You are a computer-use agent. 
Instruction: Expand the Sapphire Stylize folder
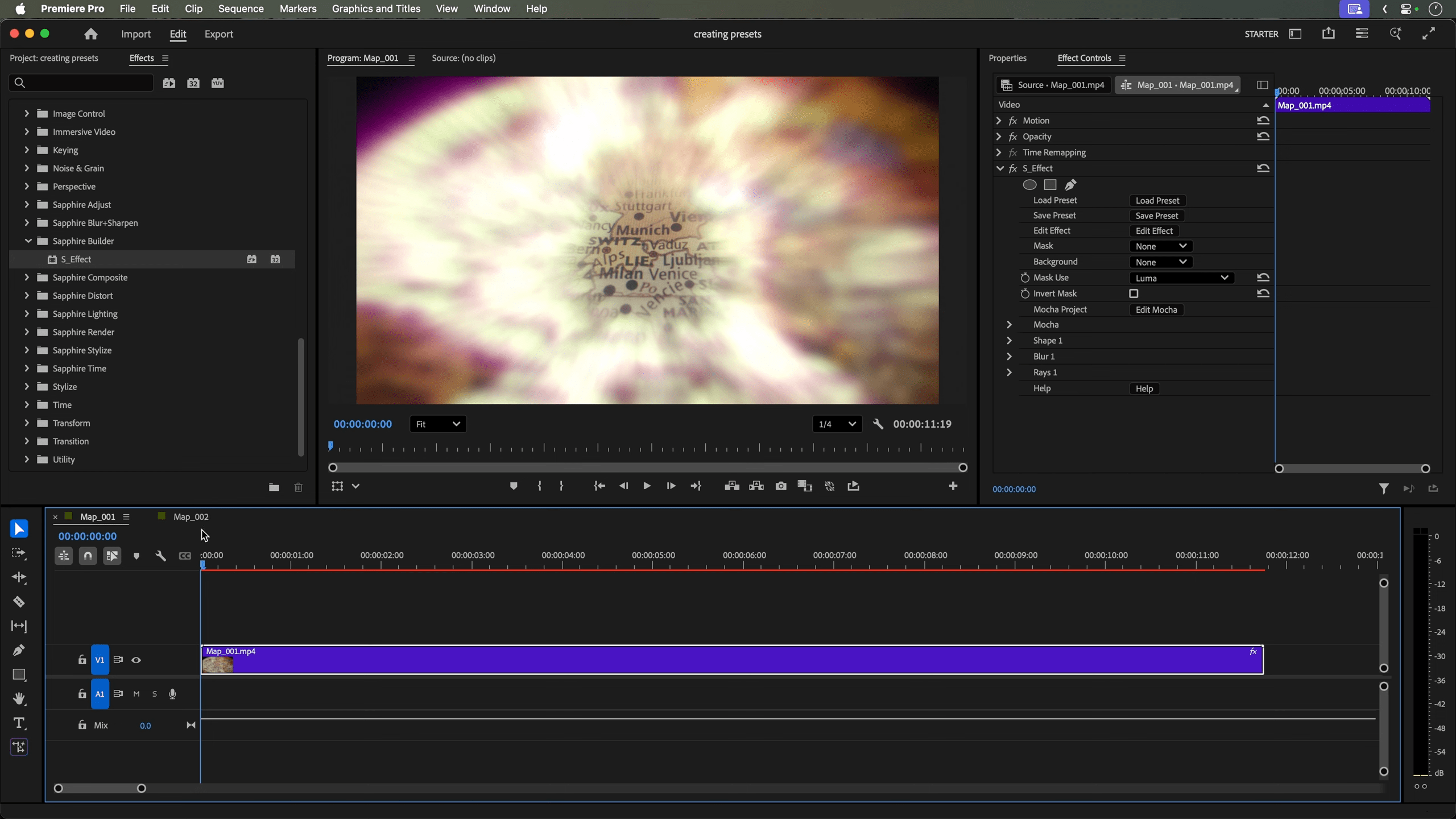[26, 350]
